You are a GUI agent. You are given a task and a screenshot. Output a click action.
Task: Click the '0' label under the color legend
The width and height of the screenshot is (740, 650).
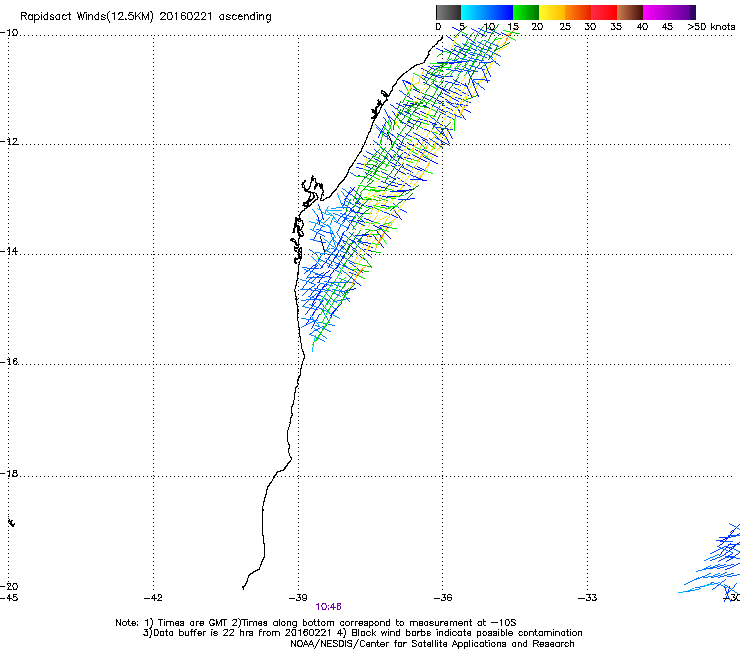click(x=438, y=27)
